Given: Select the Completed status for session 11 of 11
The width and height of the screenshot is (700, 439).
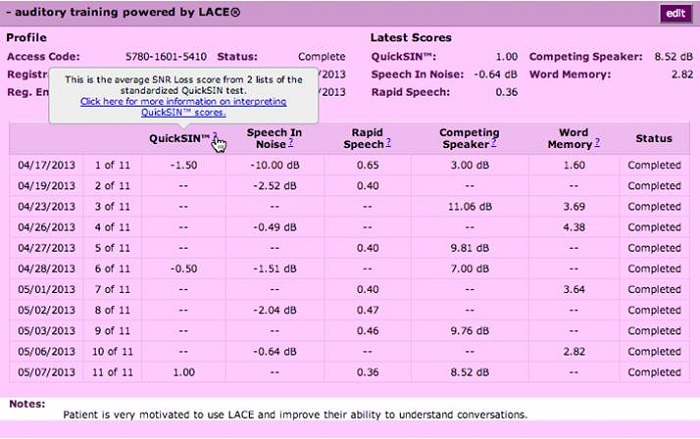Looking at the screenshot, I should (654, 372).
